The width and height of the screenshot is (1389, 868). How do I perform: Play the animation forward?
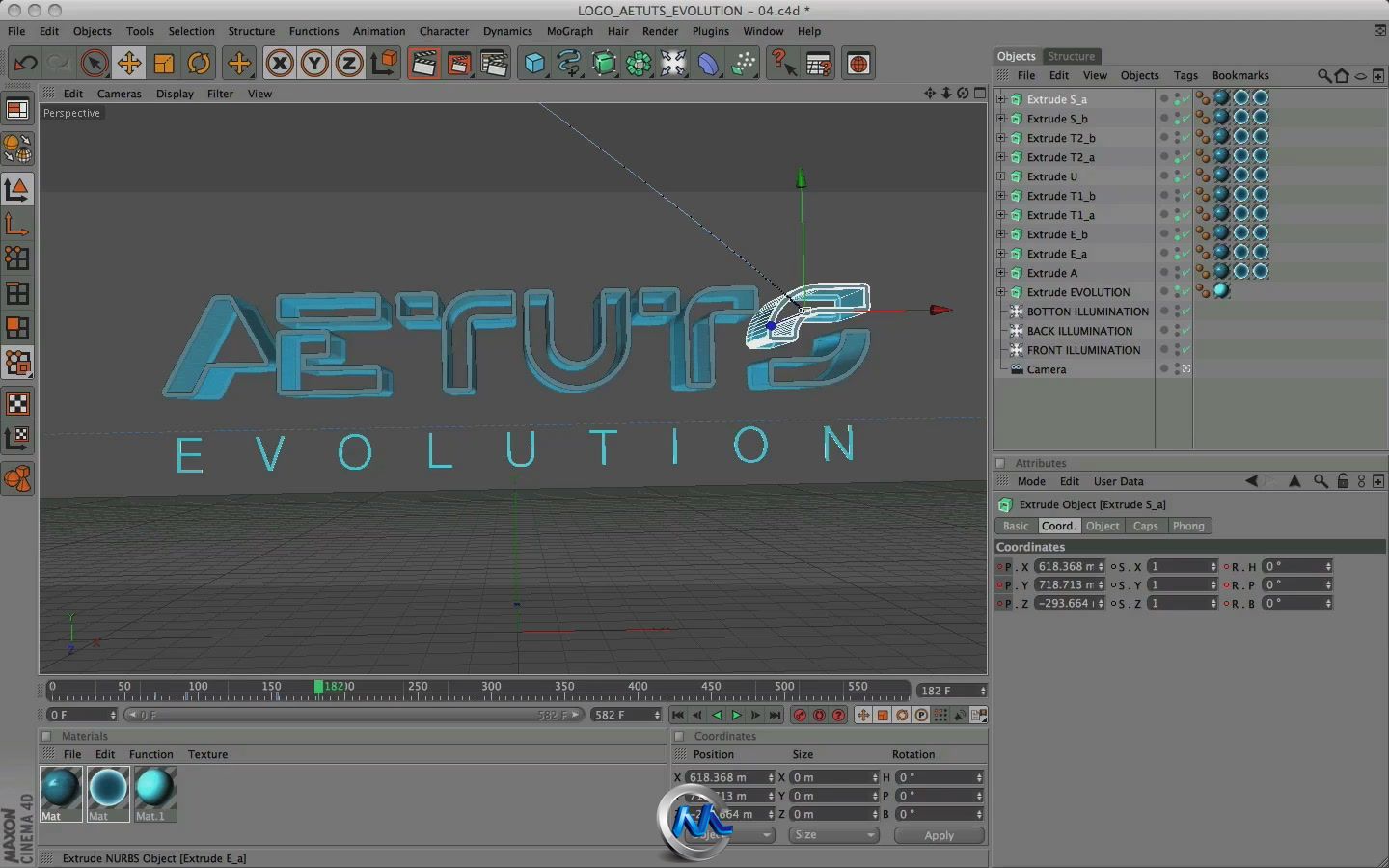pos(737,715)
